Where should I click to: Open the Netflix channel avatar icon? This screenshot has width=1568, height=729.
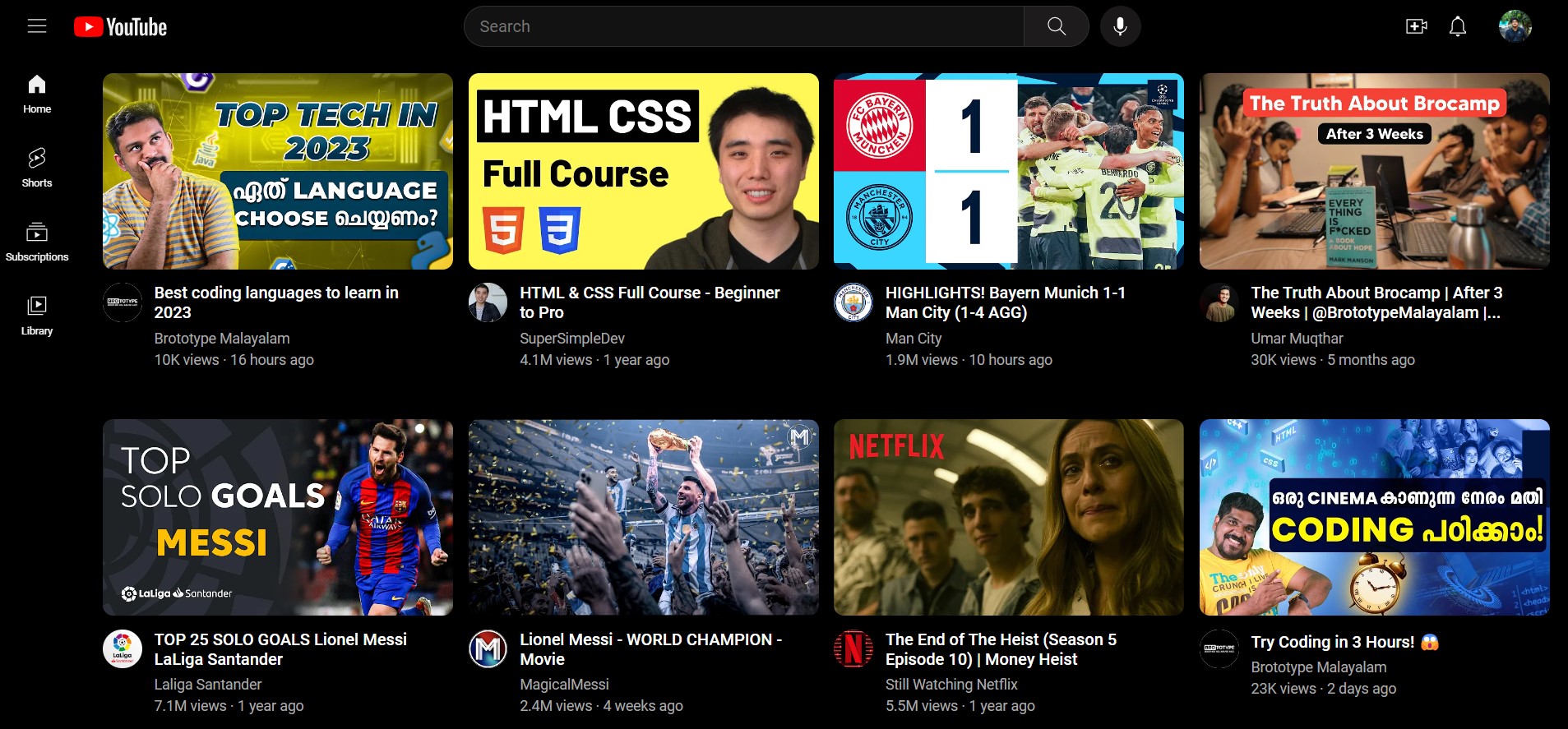[853, 649]
